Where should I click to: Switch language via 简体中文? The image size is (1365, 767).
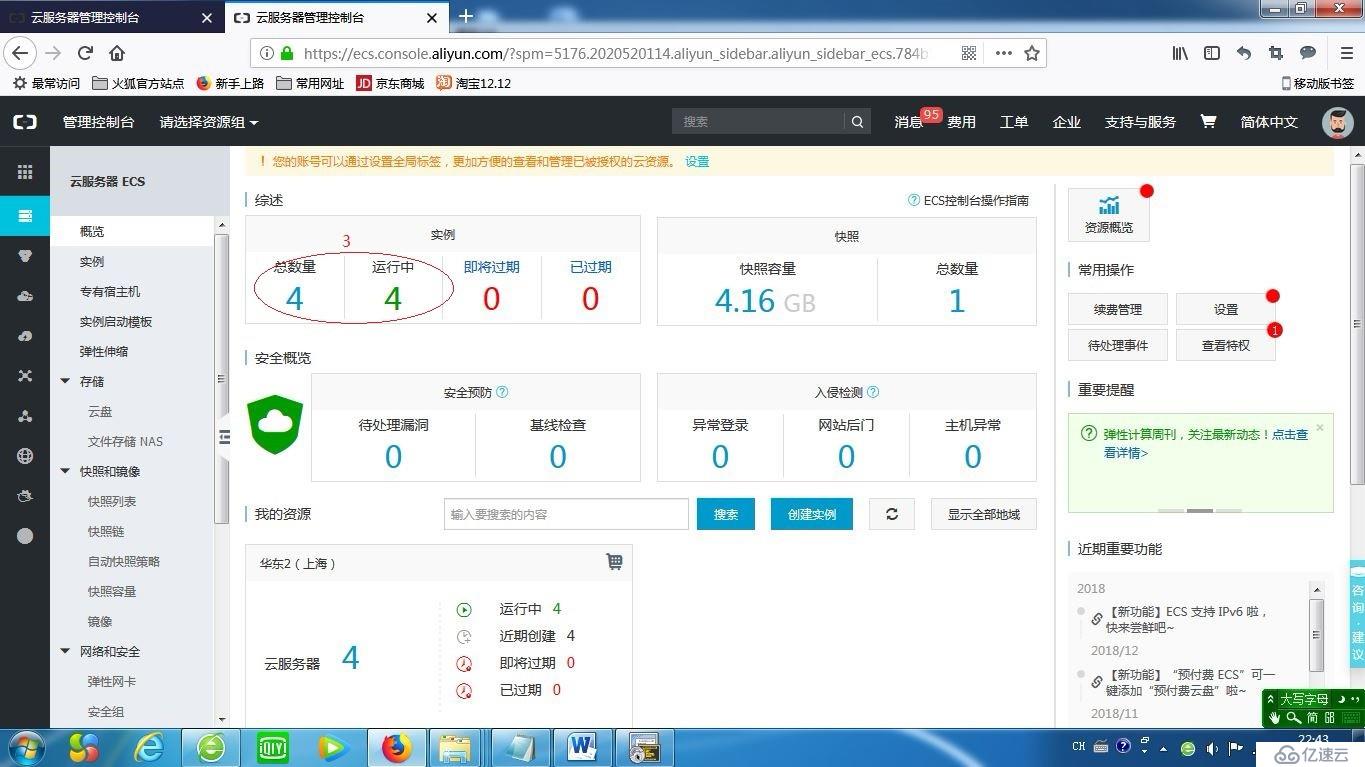1269,122
